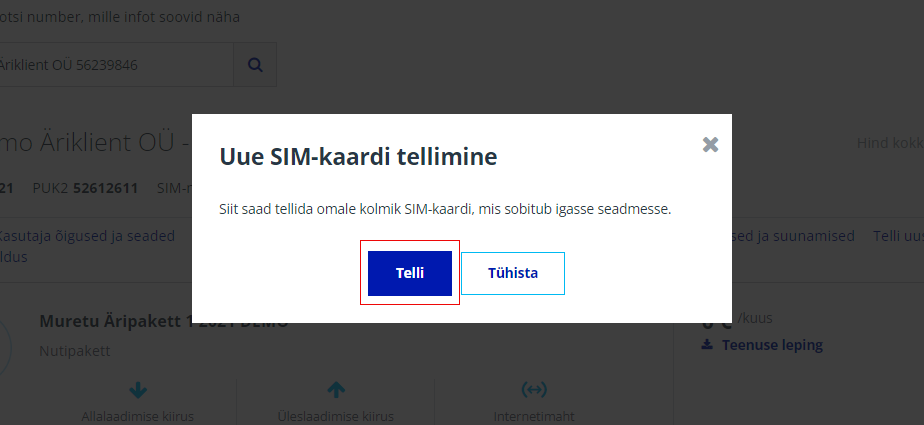Click the Allalaadimise kiirus label

coord(137,416)
